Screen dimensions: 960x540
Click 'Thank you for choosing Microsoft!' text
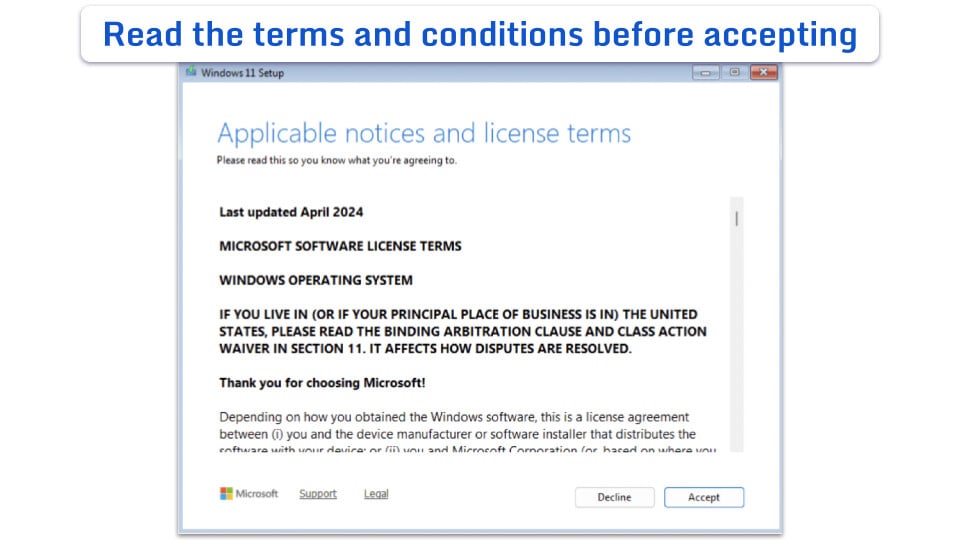(322, 383)
